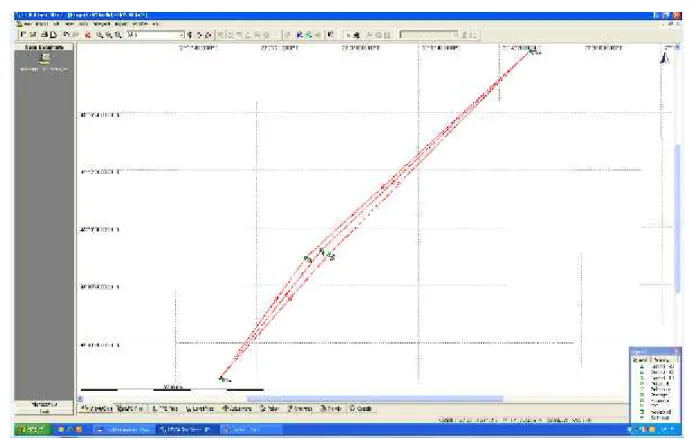
Task: Click the Tools bar below Management
Action: pyautogui.click(x=44, y=411)
